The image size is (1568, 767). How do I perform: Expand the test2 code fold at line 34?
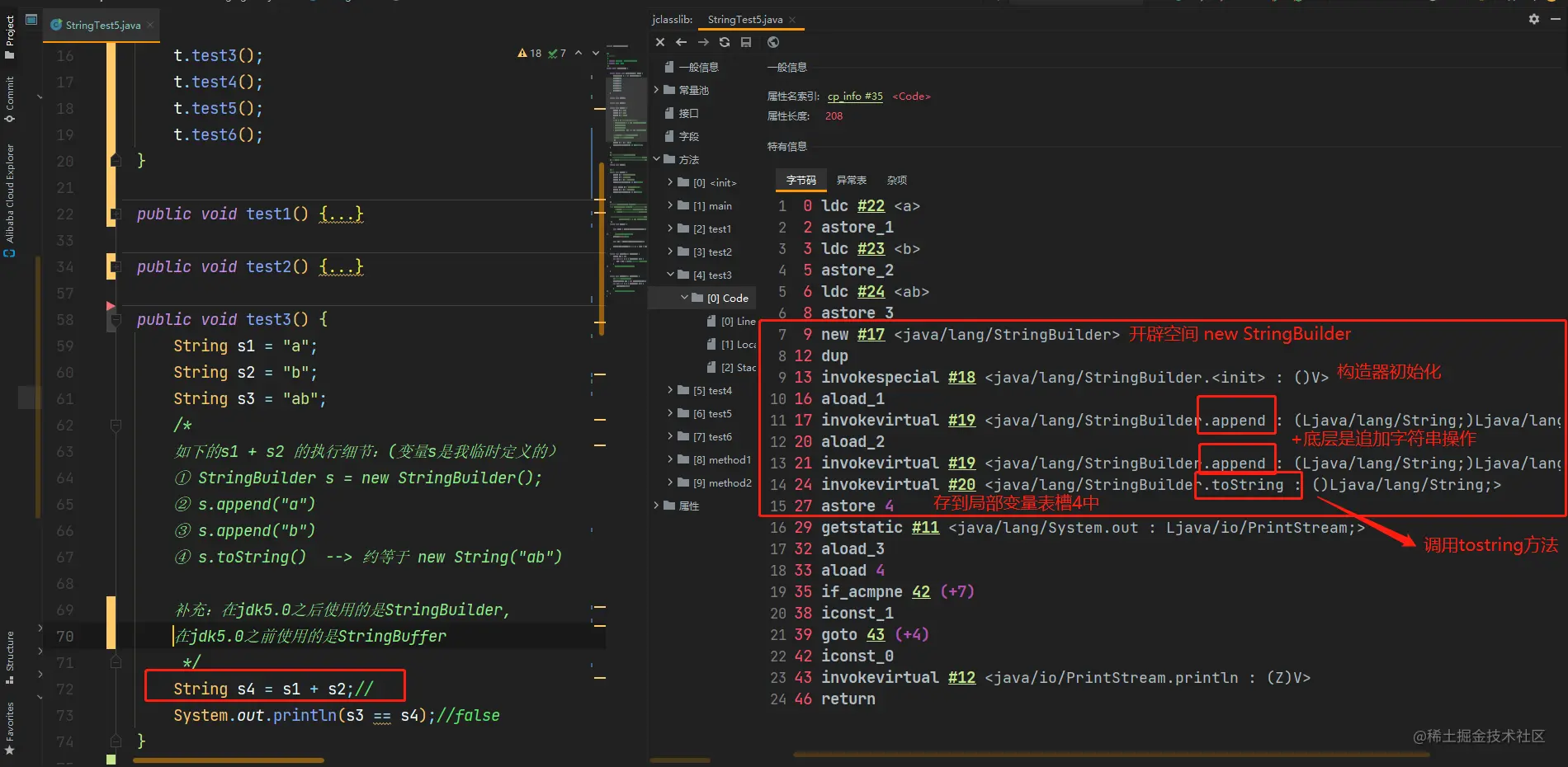116,267
